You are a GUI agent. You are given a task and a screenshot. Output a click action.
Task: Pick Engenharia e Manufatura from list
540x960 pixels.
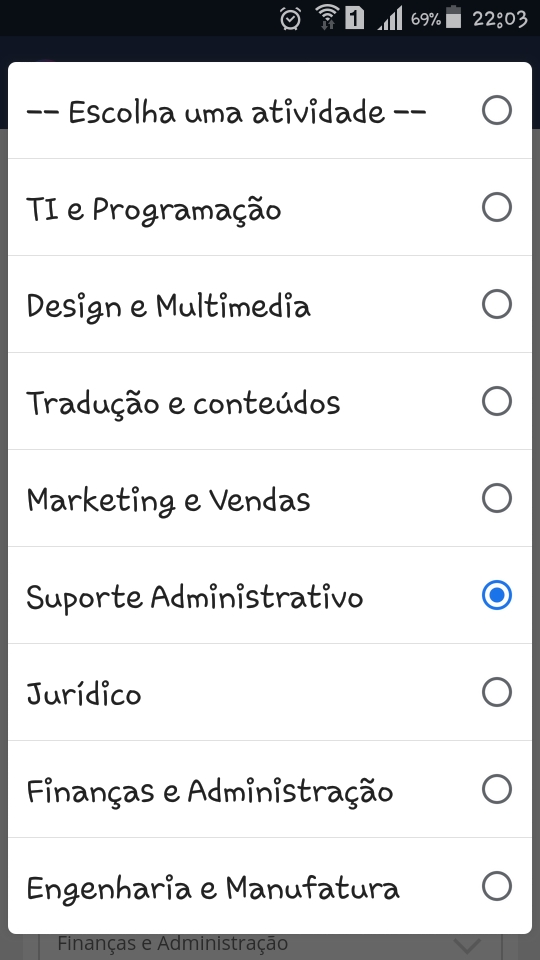click(x=269, y=886)
